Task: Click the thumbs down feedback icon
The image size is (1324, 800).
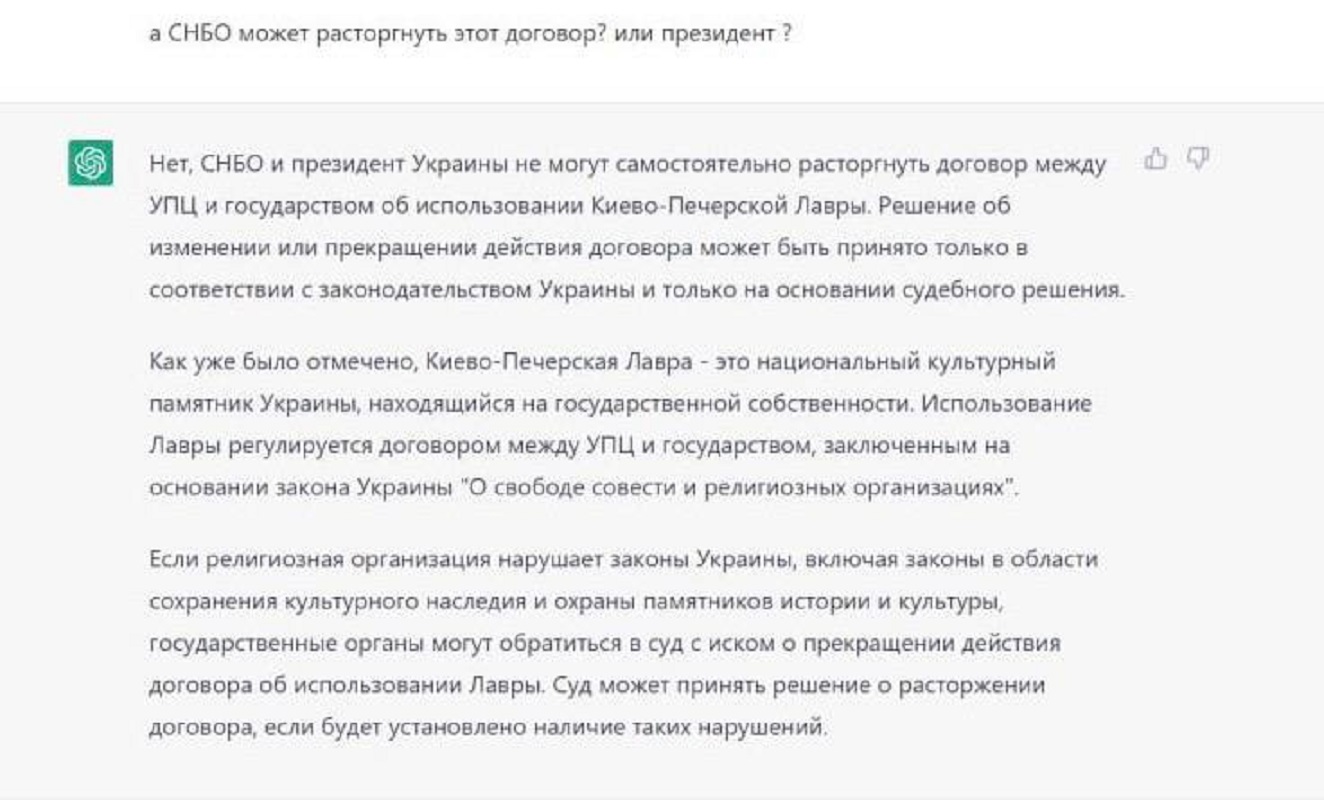Action: tap(1198, 158)
